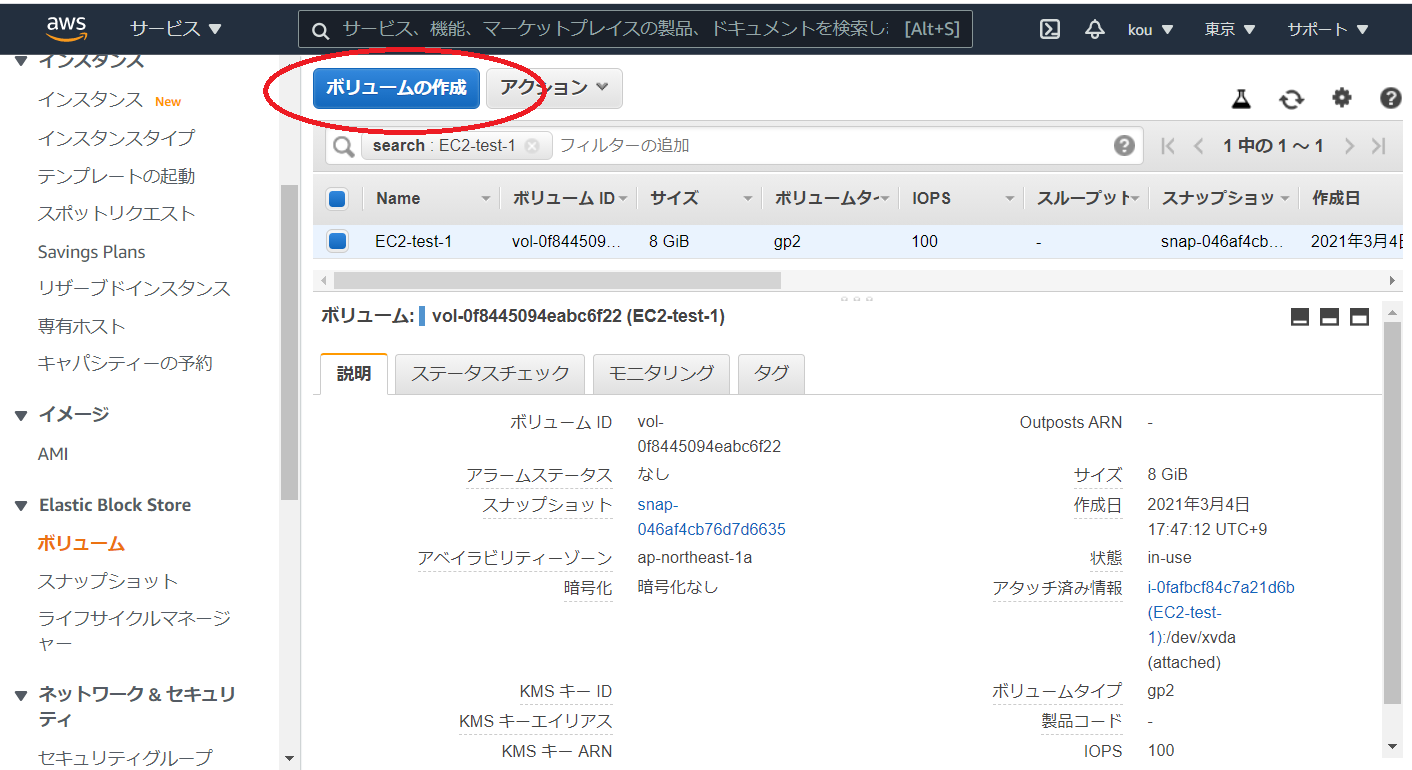Set the detail pane to half height
This screenshot has width=1412, height=770.
point(1329,317)
